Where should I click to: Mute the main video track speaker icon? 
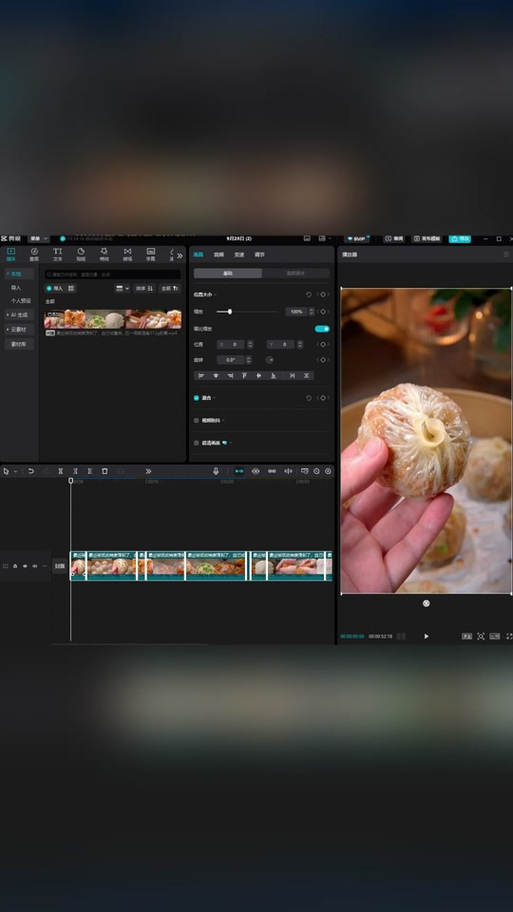point(34,566)
